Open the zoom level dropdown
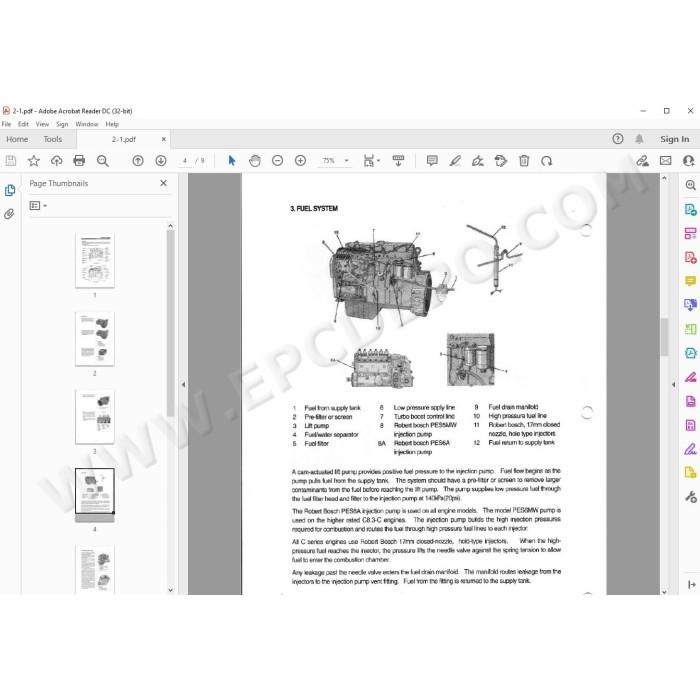Screen dimensions: 700x700 (346, 161)
